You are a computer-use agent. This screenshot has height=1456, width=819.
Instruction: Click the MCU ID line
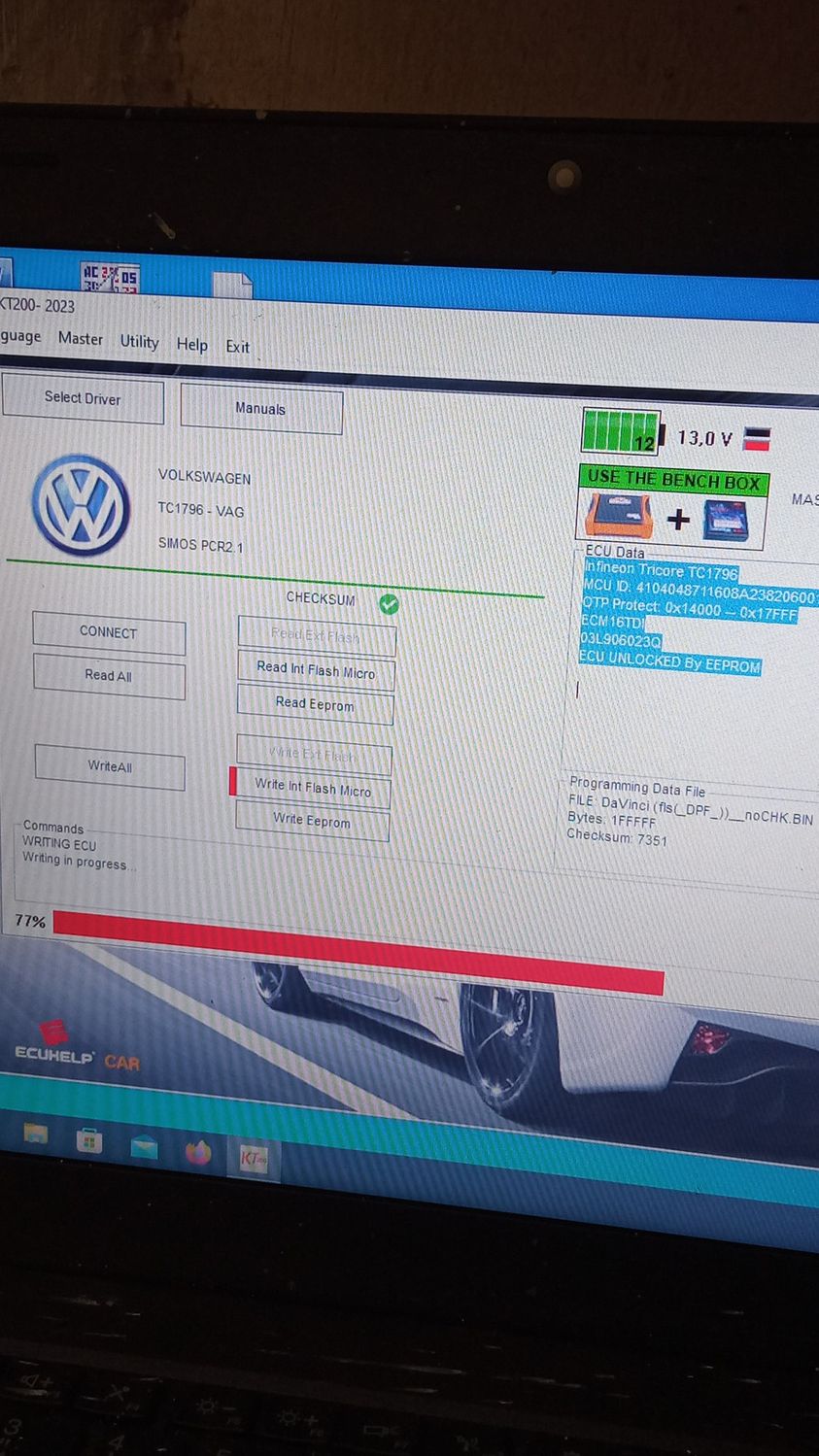[700, 590]
